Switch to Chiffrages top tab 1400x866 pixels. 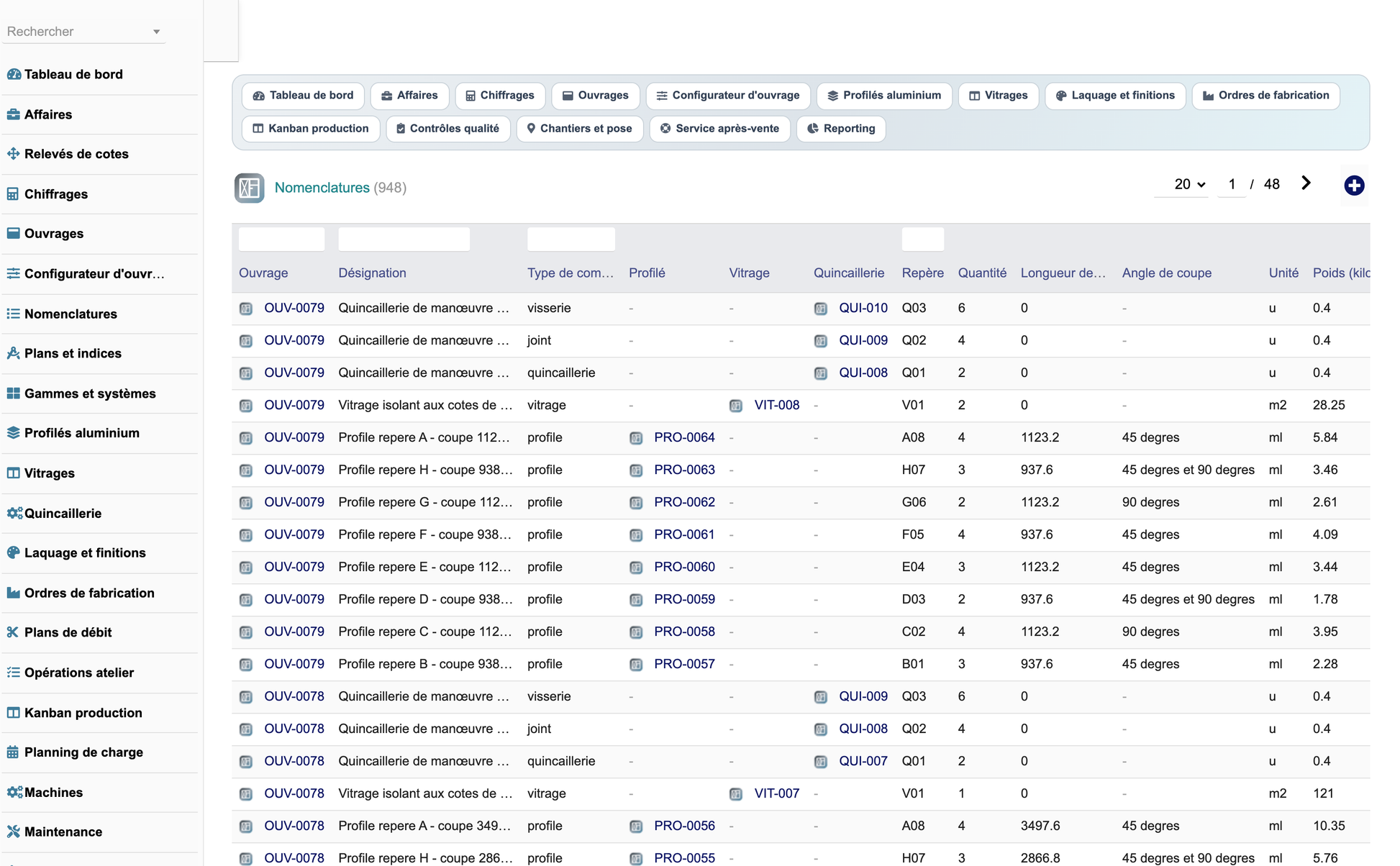pyautogui.click(x=500, y=96)
